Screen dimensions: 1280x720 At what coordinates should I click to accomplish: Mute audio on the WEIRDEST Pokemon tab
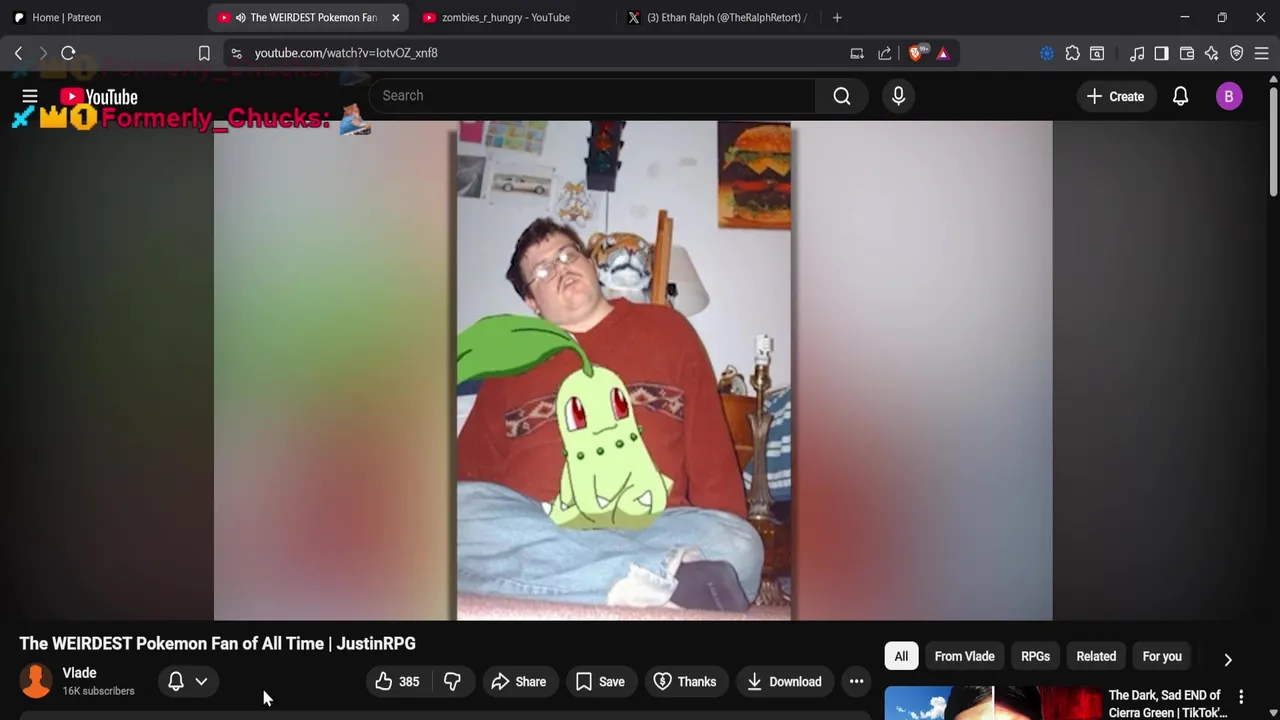[x=240, y=17]
